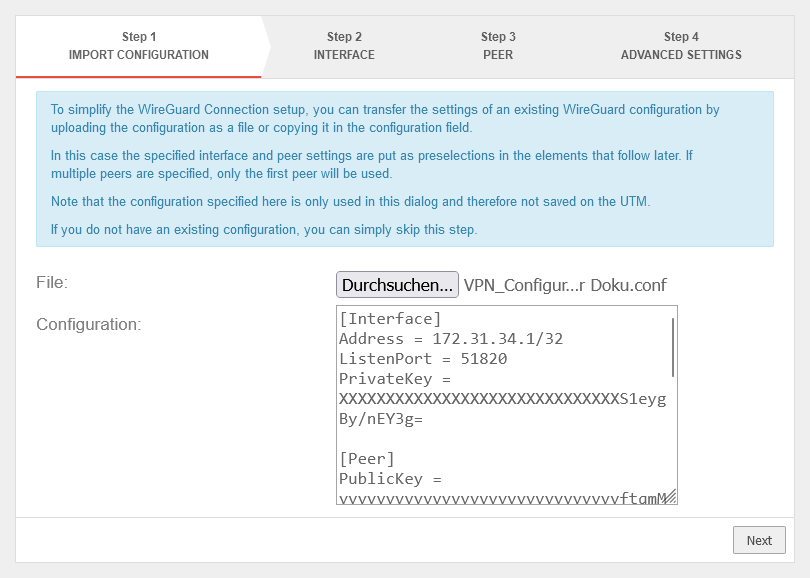Viewport: 810px width, 578px height.
Task: Click the selected file name Doku.conf
Action: point(565,285)
